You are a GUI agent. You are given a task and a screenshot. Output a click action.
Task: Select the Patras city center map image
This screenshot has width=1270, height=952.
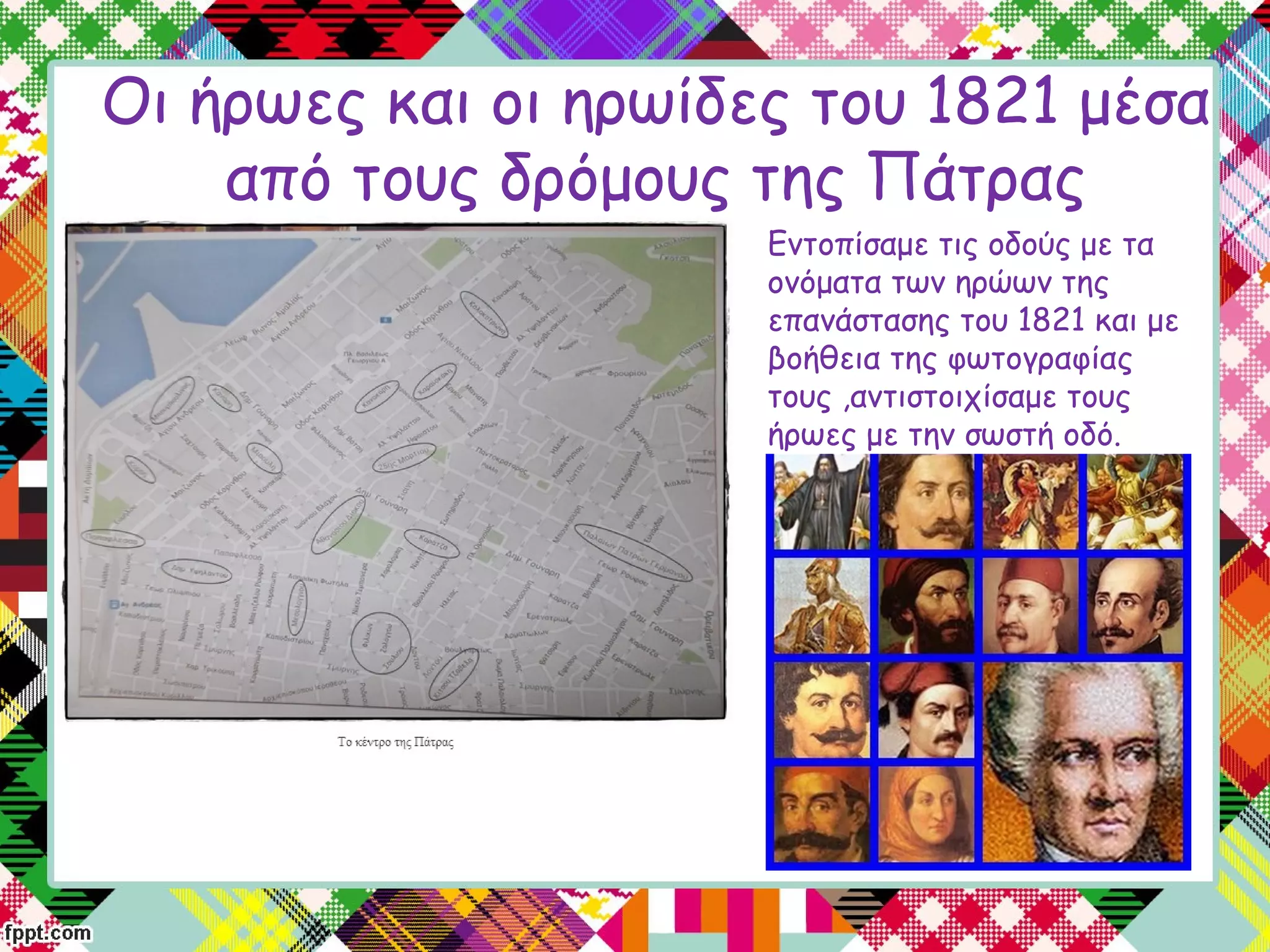pos(396,472)
